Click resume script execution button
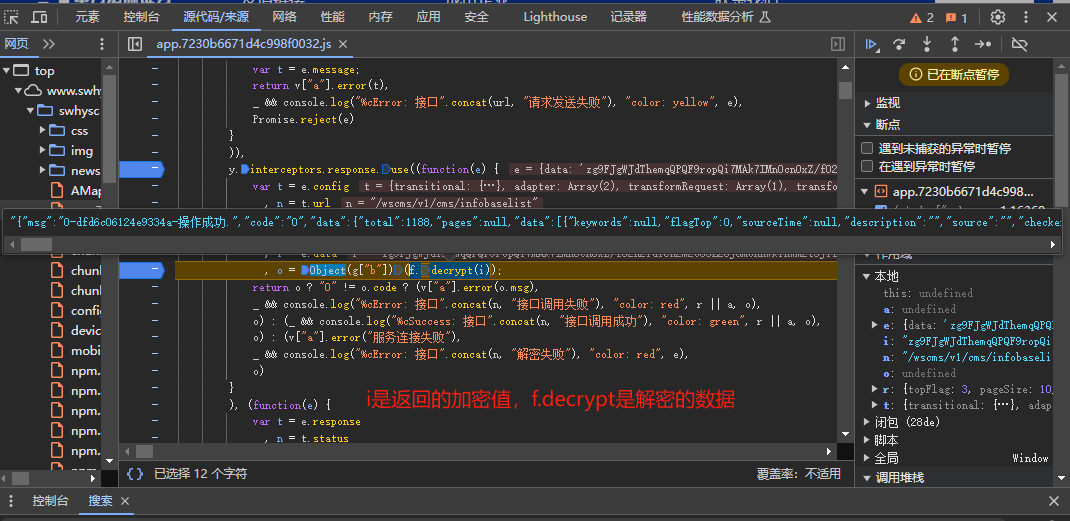The height and width of the screenshot is (521, 1070). click(871, 44)
